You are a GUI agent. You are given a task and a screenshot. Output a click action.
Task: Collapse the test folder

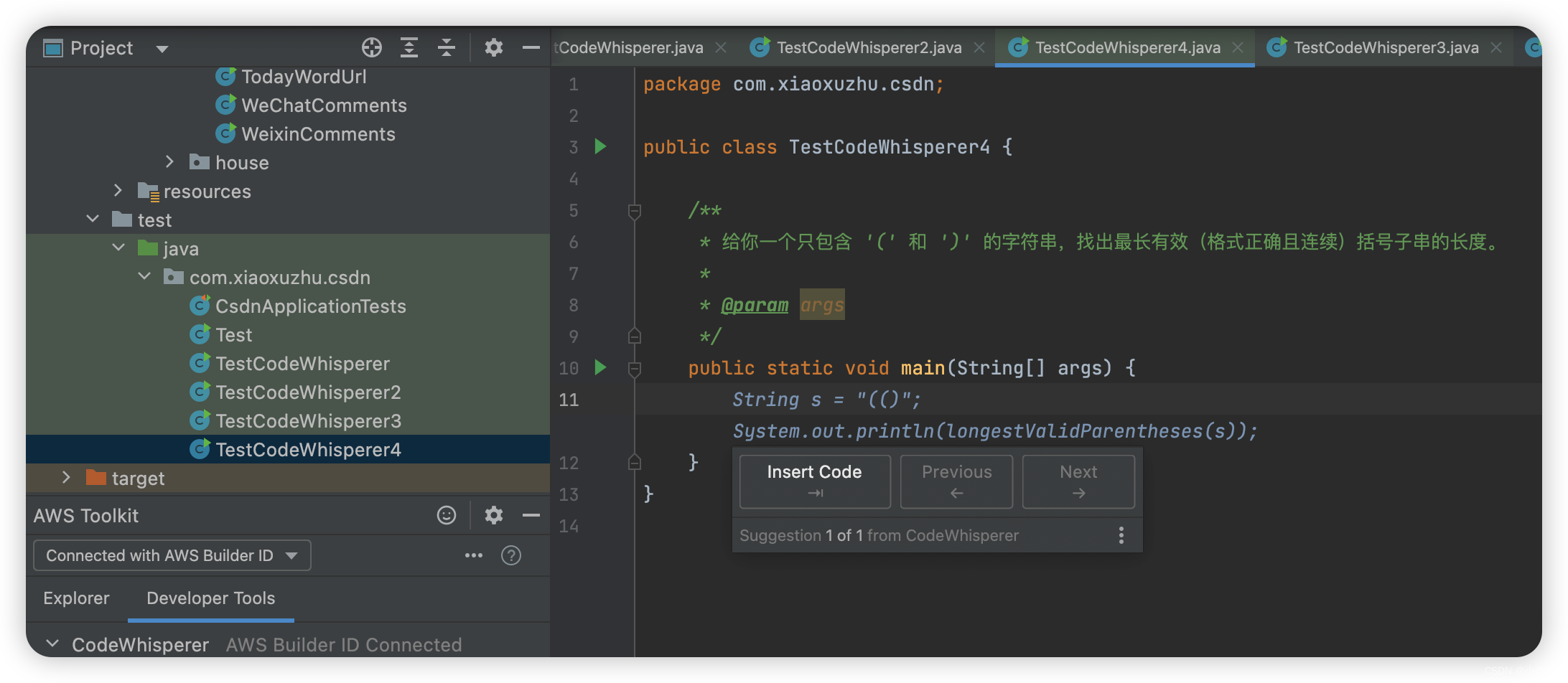[93, 219]
